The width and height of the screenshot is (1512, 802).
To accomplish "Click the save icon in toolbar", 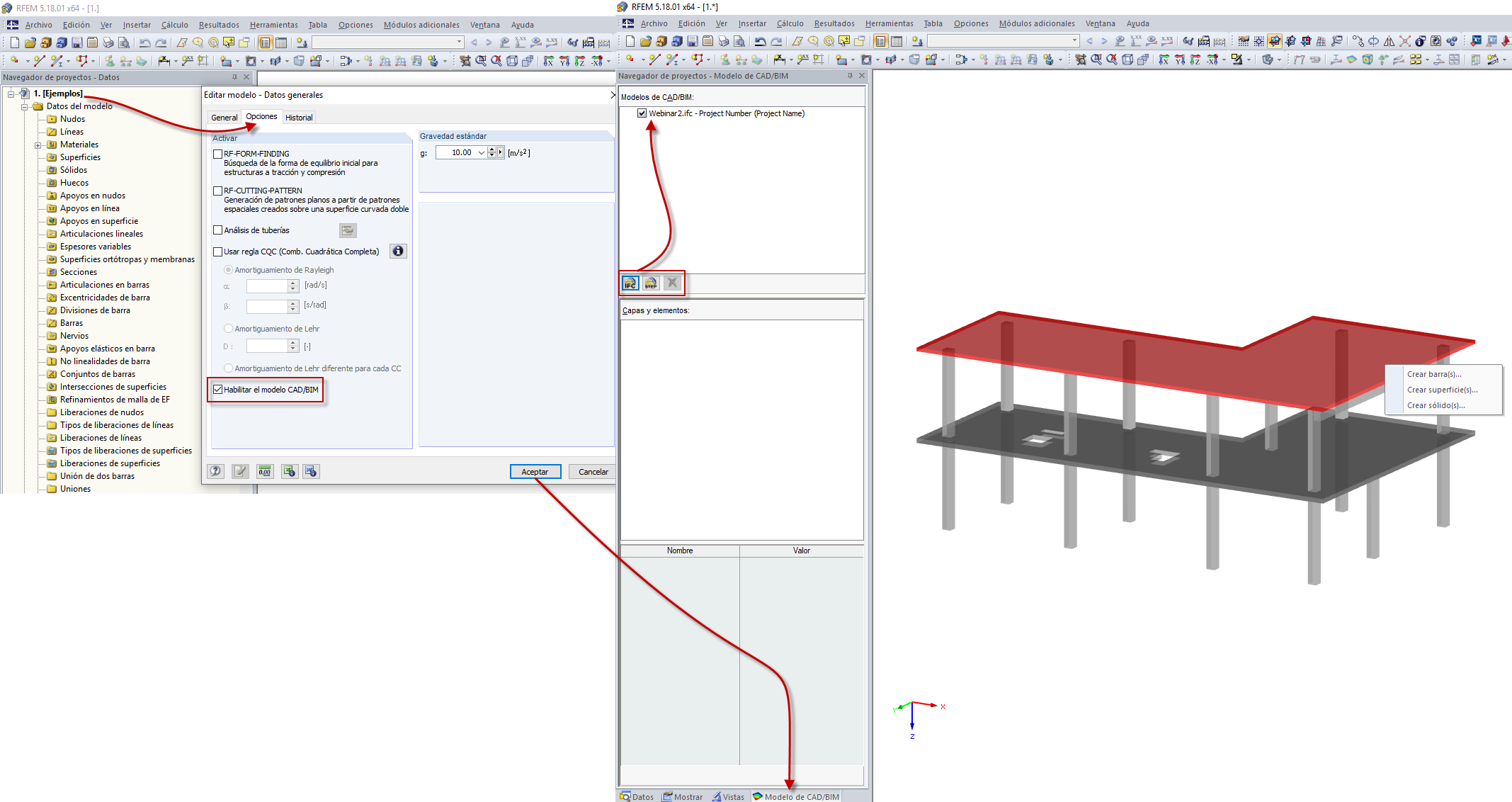I will pyautogui.click(x=76, y=42).
